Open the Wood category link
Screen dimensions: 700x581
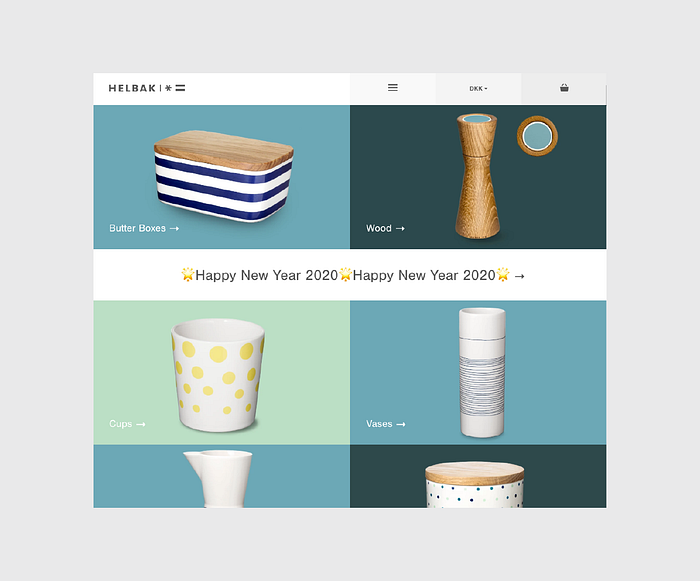point(385,228)
